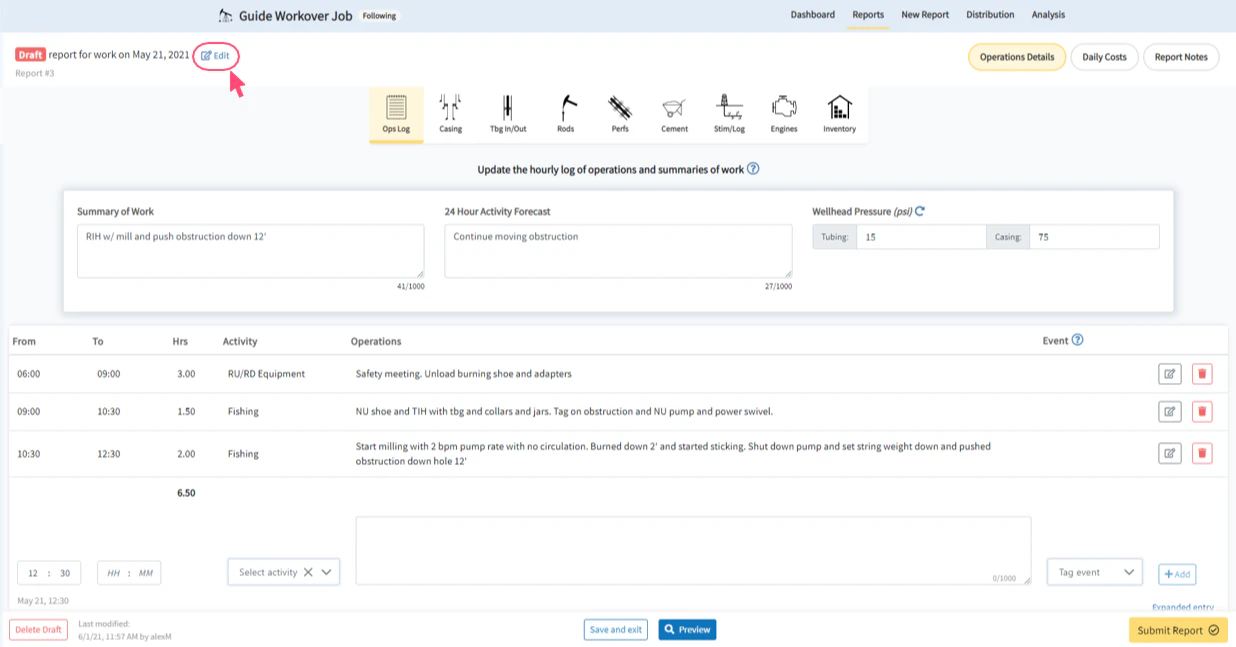Switch to Operations Details view
Screen dimensions: 1236x647
(x=1016, y=57)
